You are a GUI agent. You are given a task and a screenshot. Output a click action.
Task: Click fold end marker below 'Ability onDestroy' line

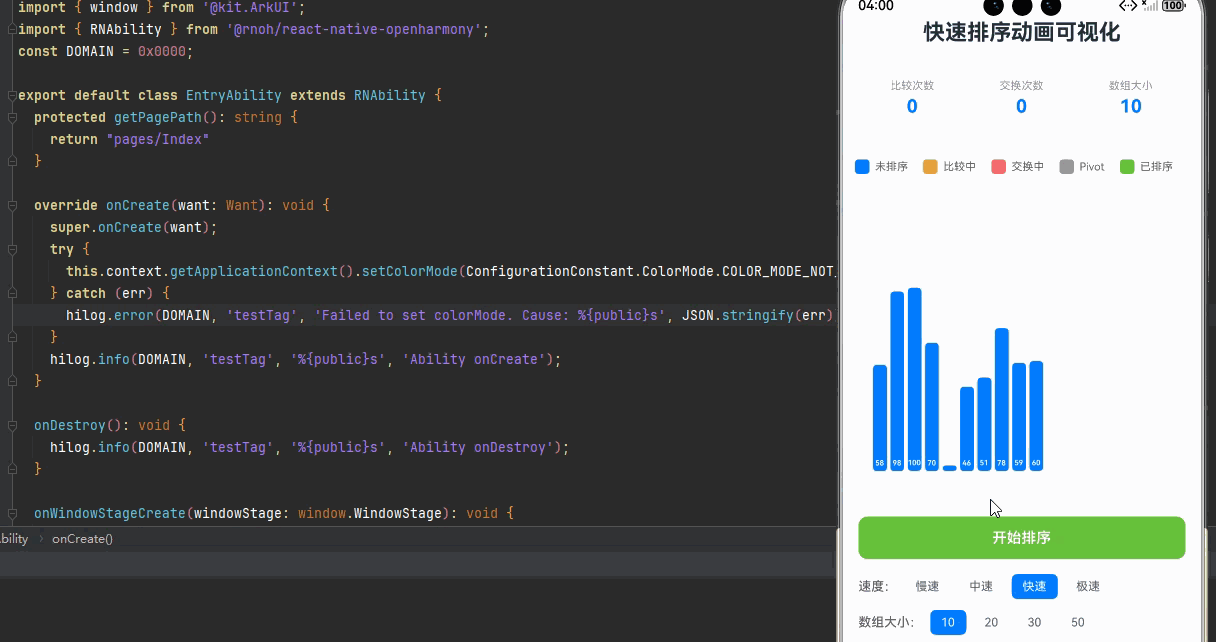point(12,469)
